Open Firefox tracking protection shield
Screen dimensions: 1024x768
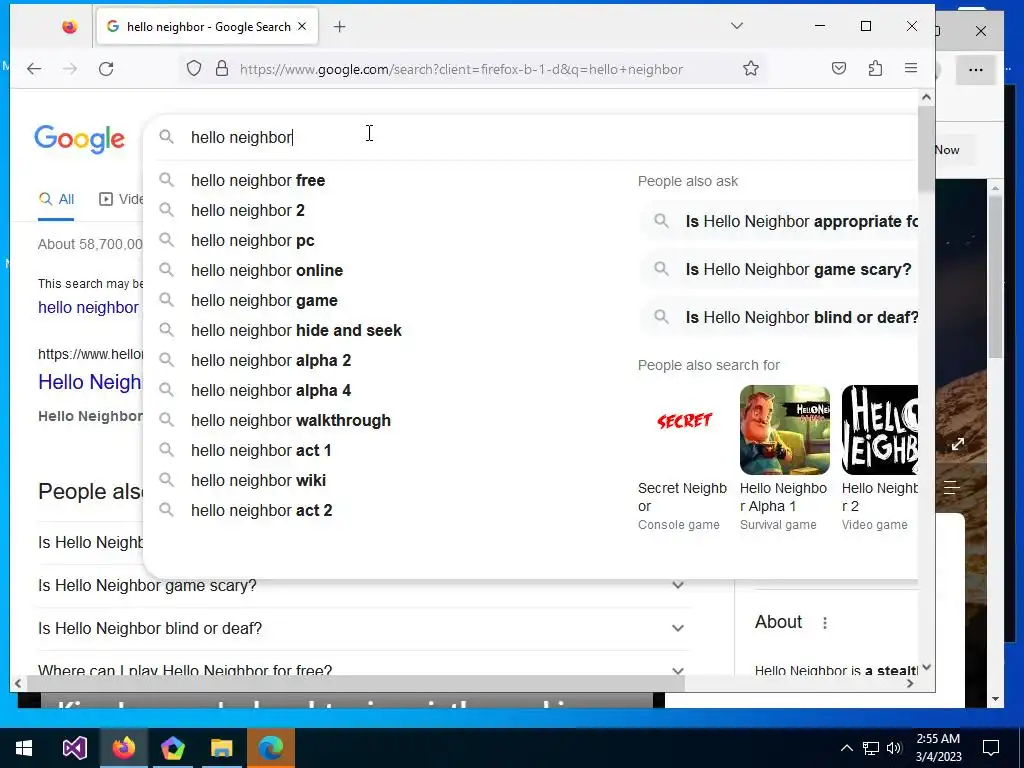tap(194, 69)
